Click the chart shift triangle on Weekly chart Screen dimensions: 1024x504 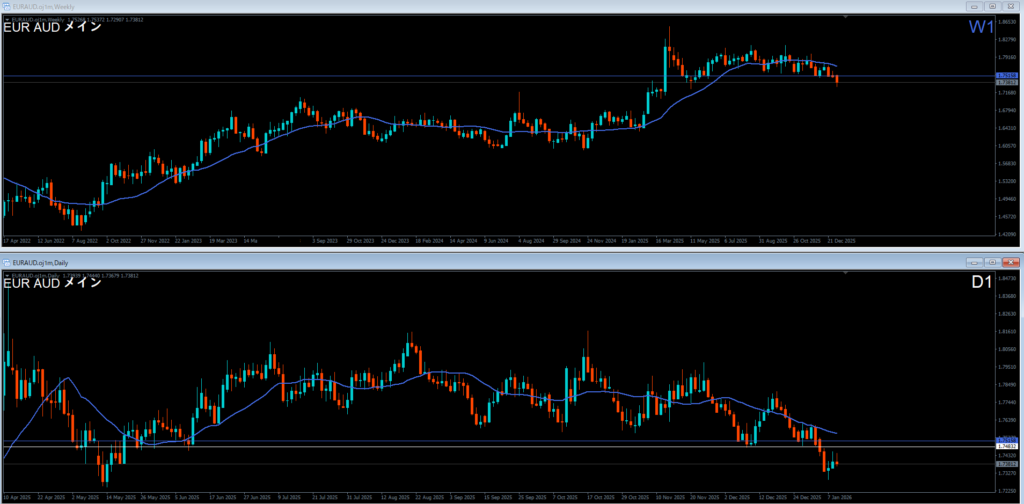(x=847, y=17)
